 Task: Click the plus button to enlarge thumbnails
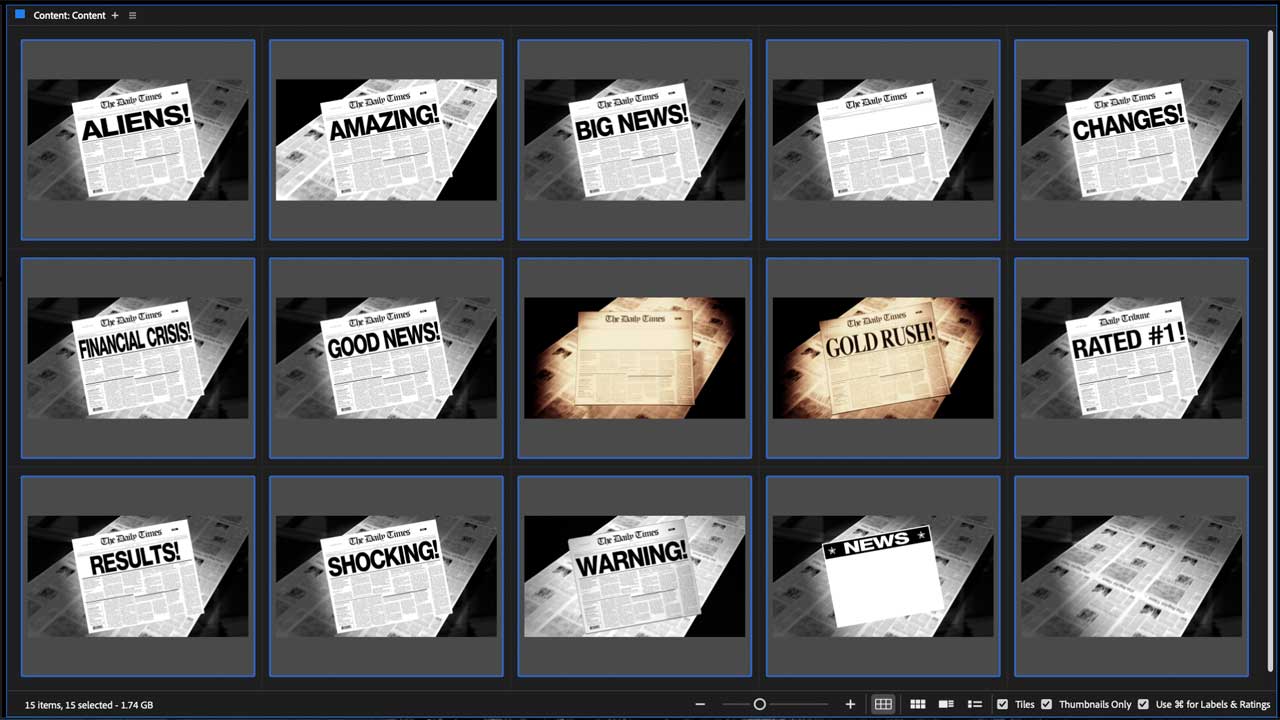(x=850, y=704)
